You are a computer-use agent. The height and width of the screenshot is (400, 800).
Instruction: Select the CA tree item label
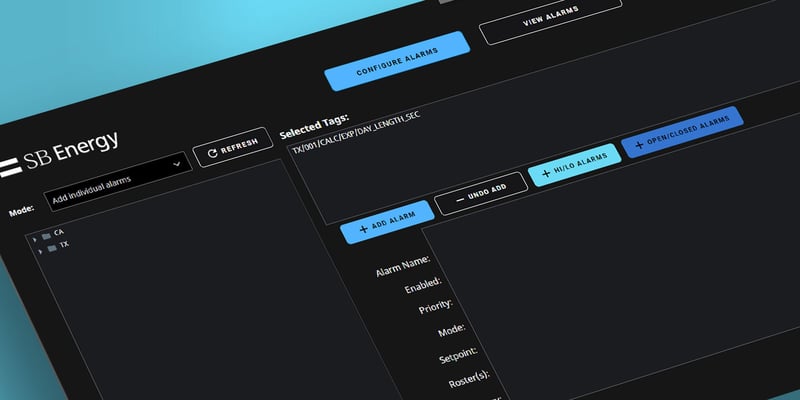59,233
